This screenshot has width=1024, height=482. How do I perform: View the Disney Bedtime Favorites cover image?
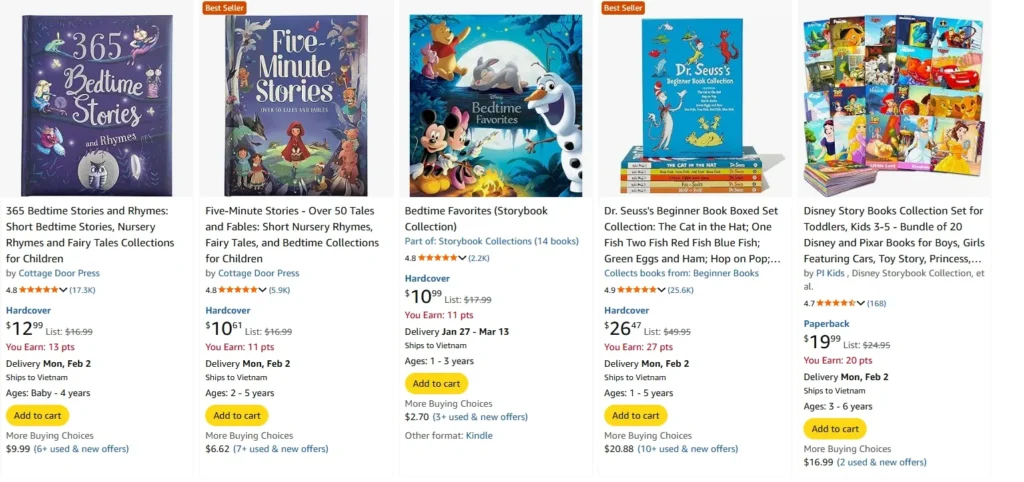(x=495, y=105)
